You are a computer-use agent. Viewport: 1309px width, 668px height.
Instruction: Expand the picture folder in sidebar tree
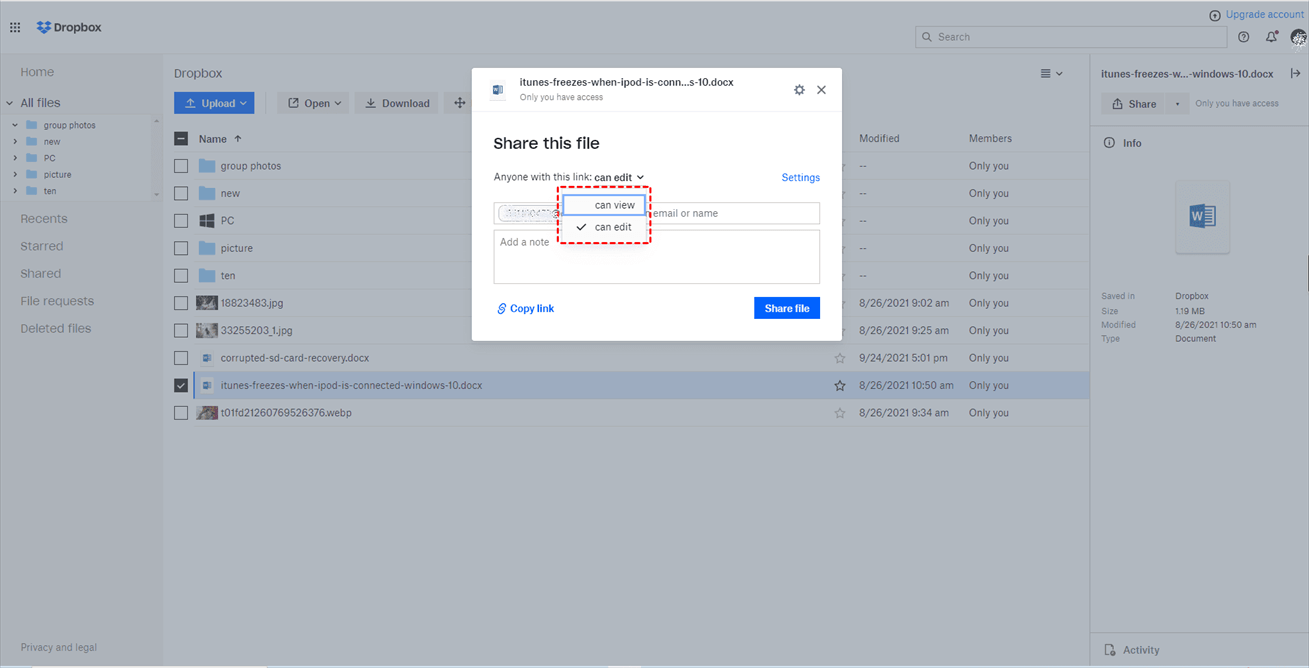[x=15, y=174]
